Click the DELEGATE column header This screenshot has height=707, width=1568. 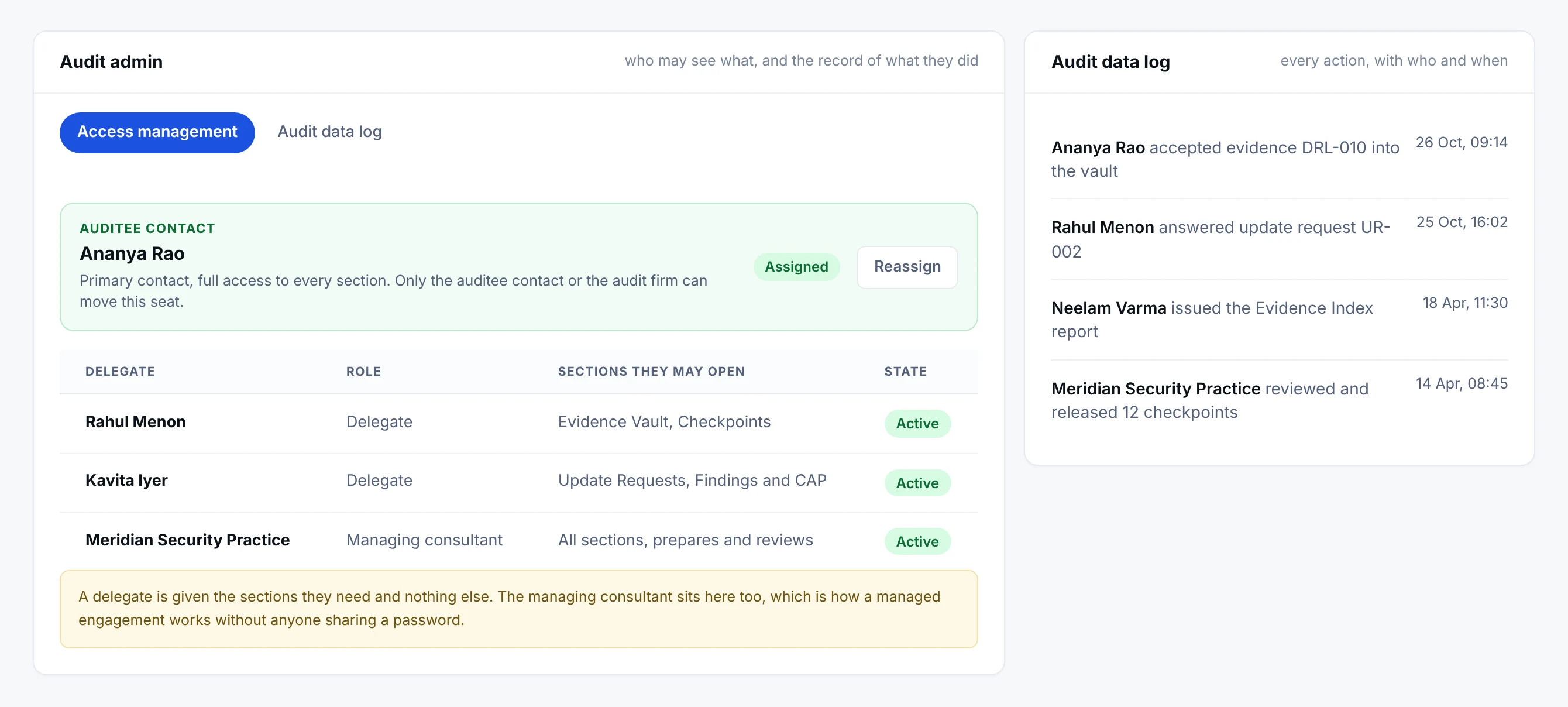(120, 371)
